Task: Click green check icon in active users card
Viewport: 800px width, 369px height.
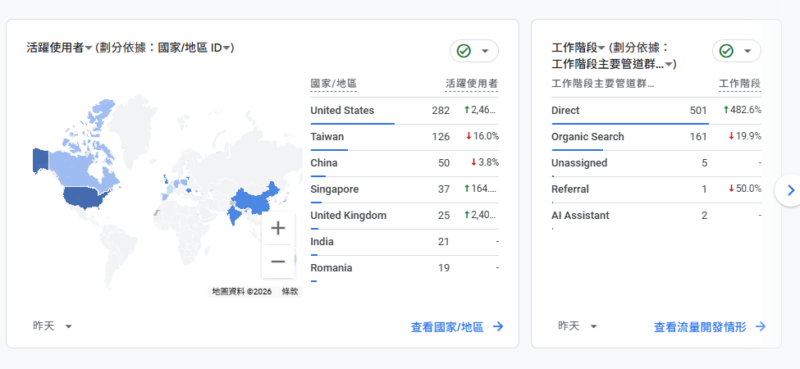Action: [464, 51]
